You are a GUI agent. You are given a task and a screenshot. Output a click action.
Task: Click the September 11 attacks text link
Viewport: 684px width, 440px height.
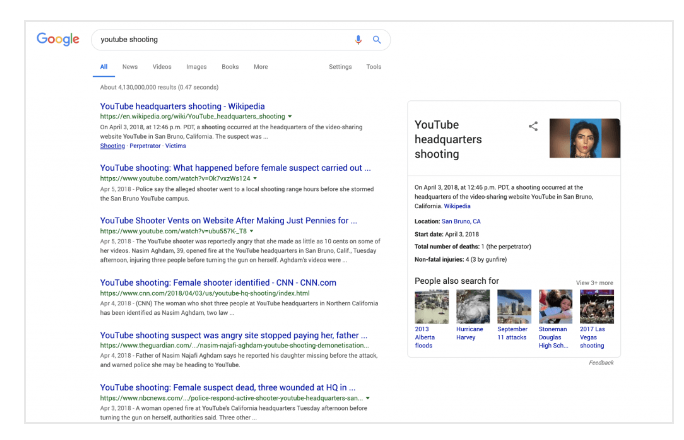(512, 333)
